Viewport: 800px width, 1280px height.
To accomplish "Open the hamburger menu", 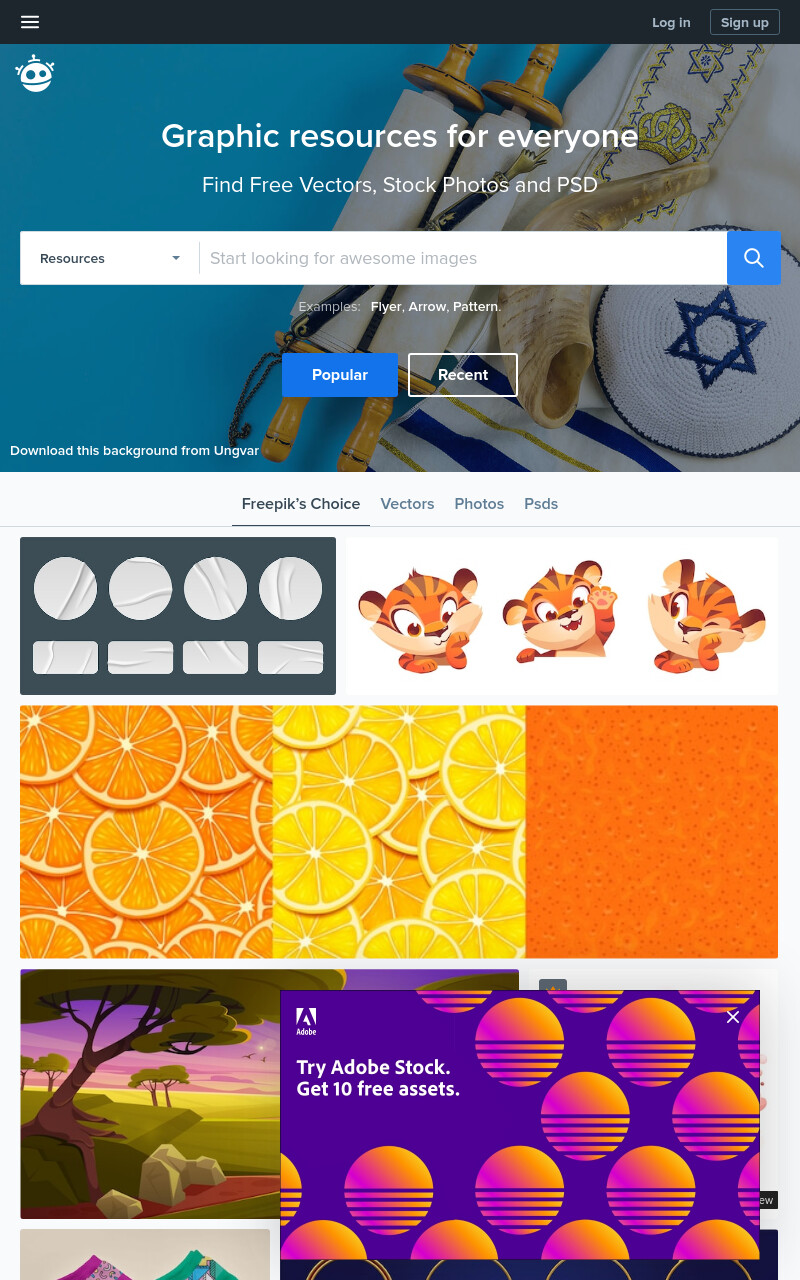I will (x=30, y=22).
